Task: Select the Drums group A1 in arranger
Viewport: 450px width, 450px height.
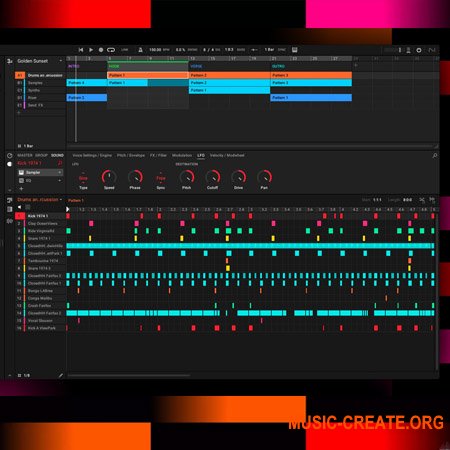Action: [x=40, y=75]
